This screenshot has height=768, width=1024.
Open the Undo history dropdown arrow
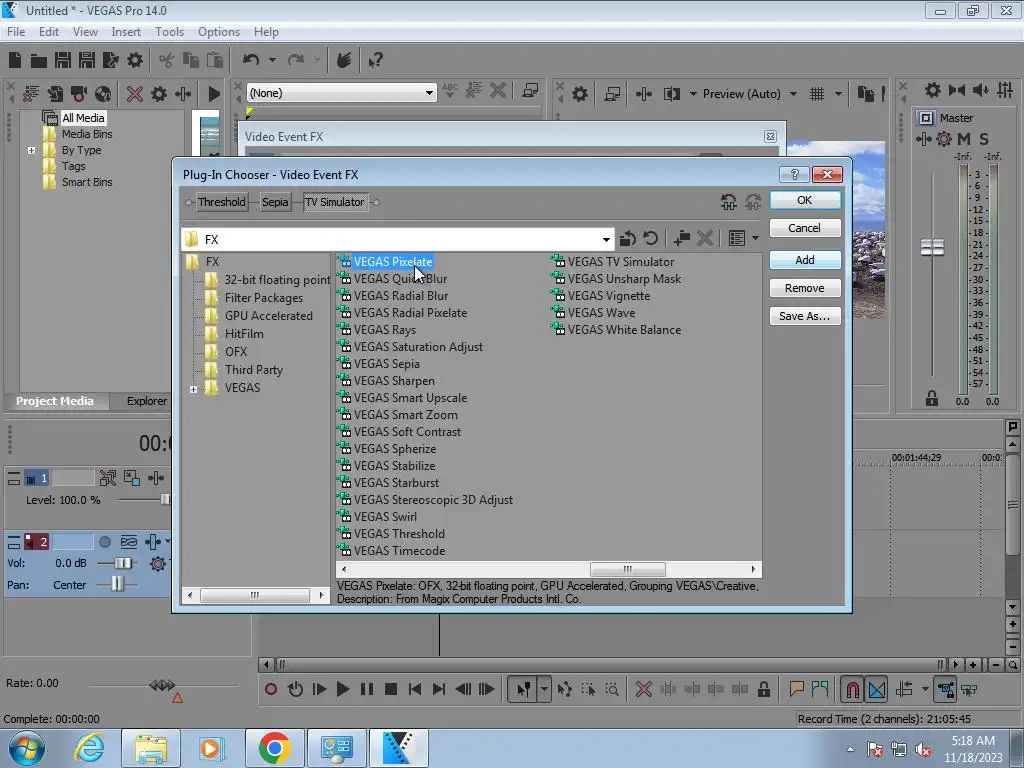pyautogui.click(x=272, y=60)
